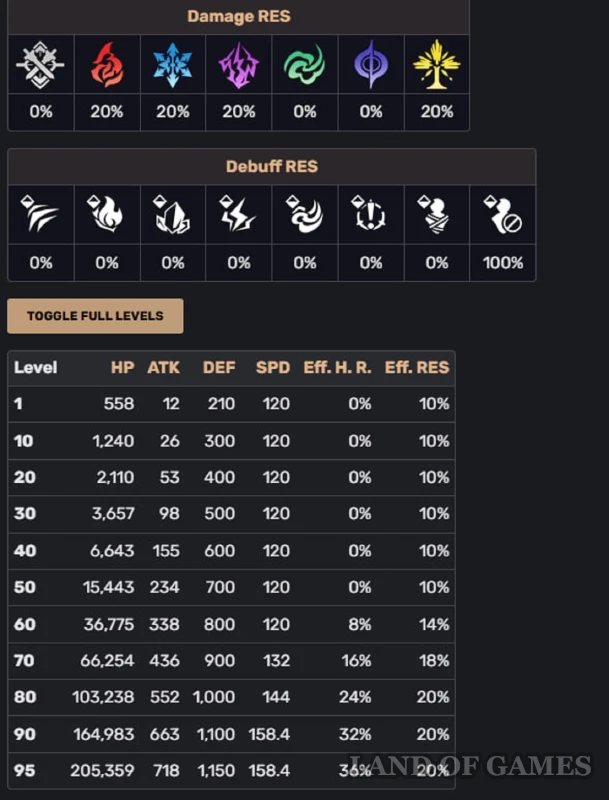609x800 pixels.
Task: Click the Frozen debuff RES crystal icon
Action: [x=172, y=214]
